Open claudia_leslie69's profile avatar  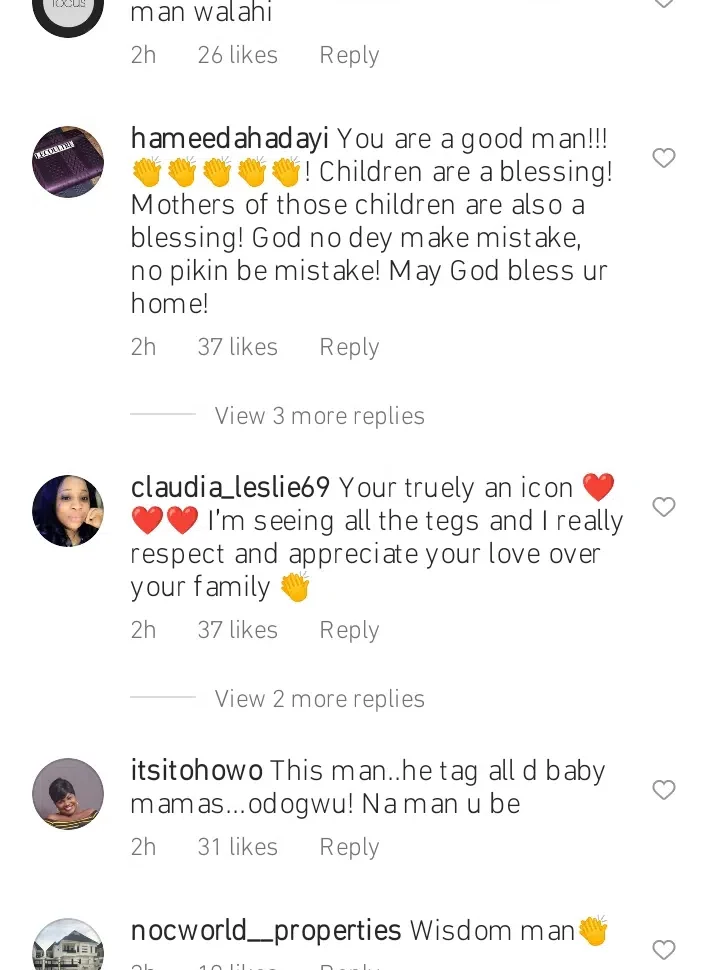point(68,511)
